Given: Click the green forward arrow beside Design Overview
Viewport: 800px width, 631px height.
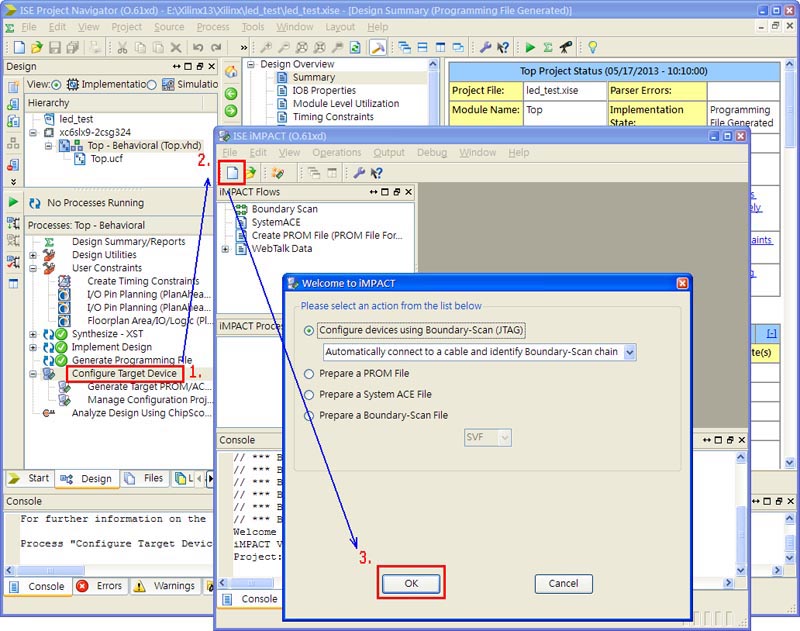Looking at the screenshot, I should [231, 110].
